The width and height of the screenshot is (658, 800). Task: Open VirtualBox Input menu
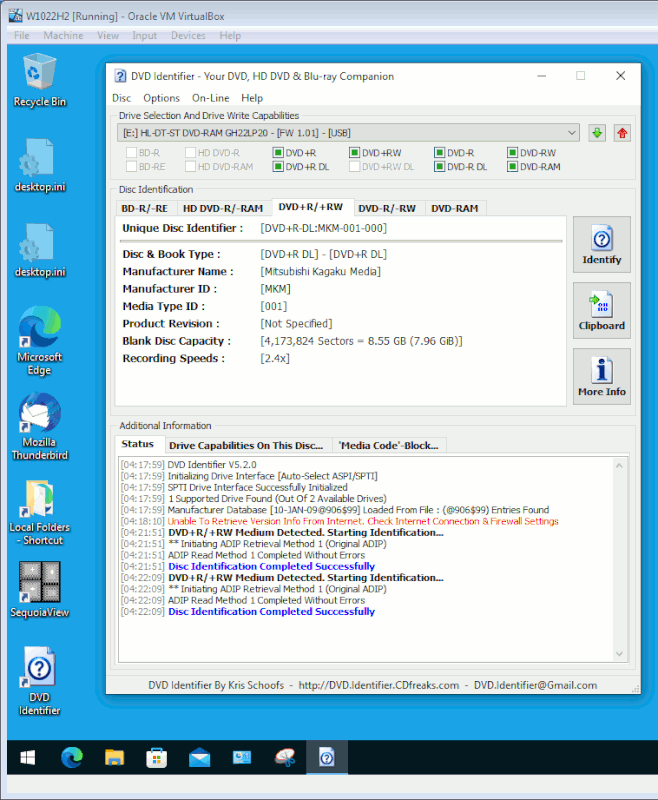tap(145, 35)
